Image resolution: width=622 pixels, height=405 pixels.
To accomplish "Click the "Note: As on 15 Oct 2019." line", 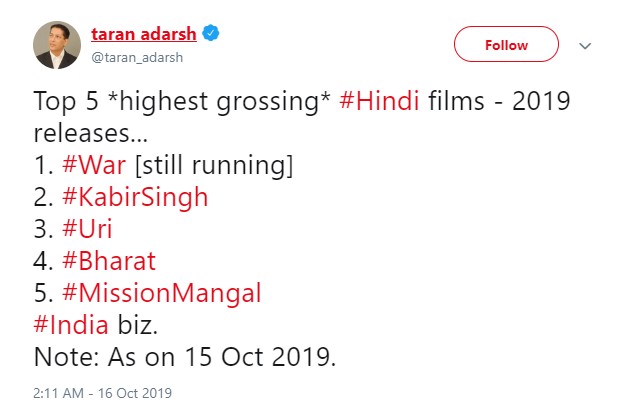I will 183,358.
